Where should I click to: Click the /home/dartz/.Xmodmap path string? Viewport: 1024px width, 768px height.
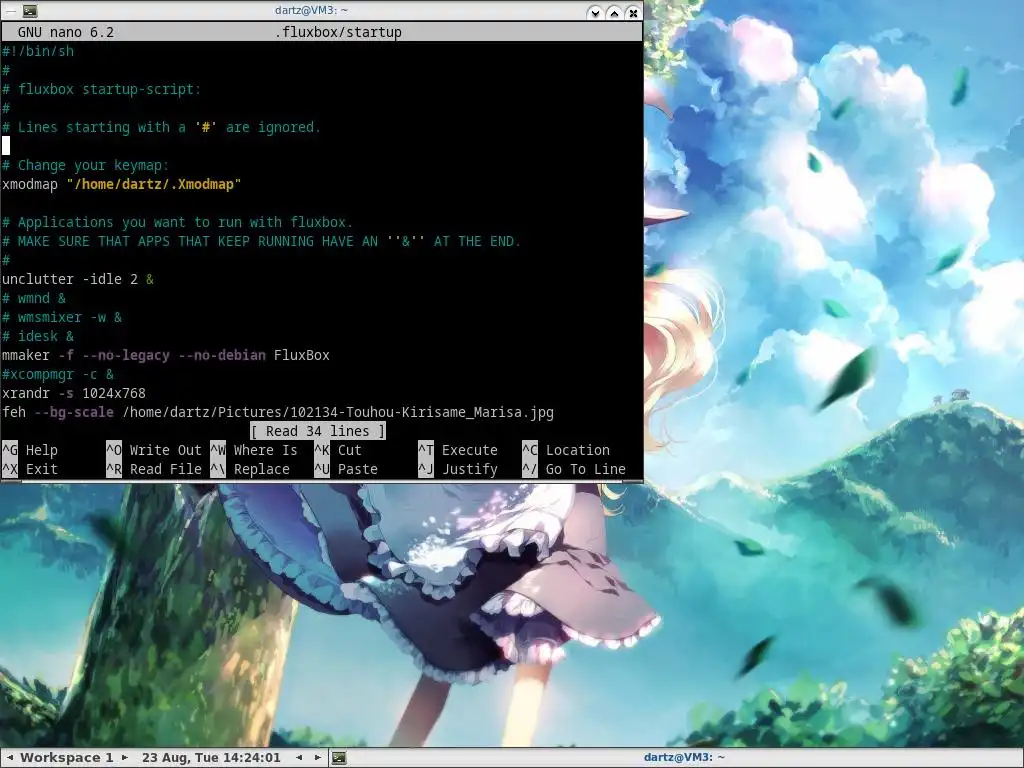tap(154, 184)
